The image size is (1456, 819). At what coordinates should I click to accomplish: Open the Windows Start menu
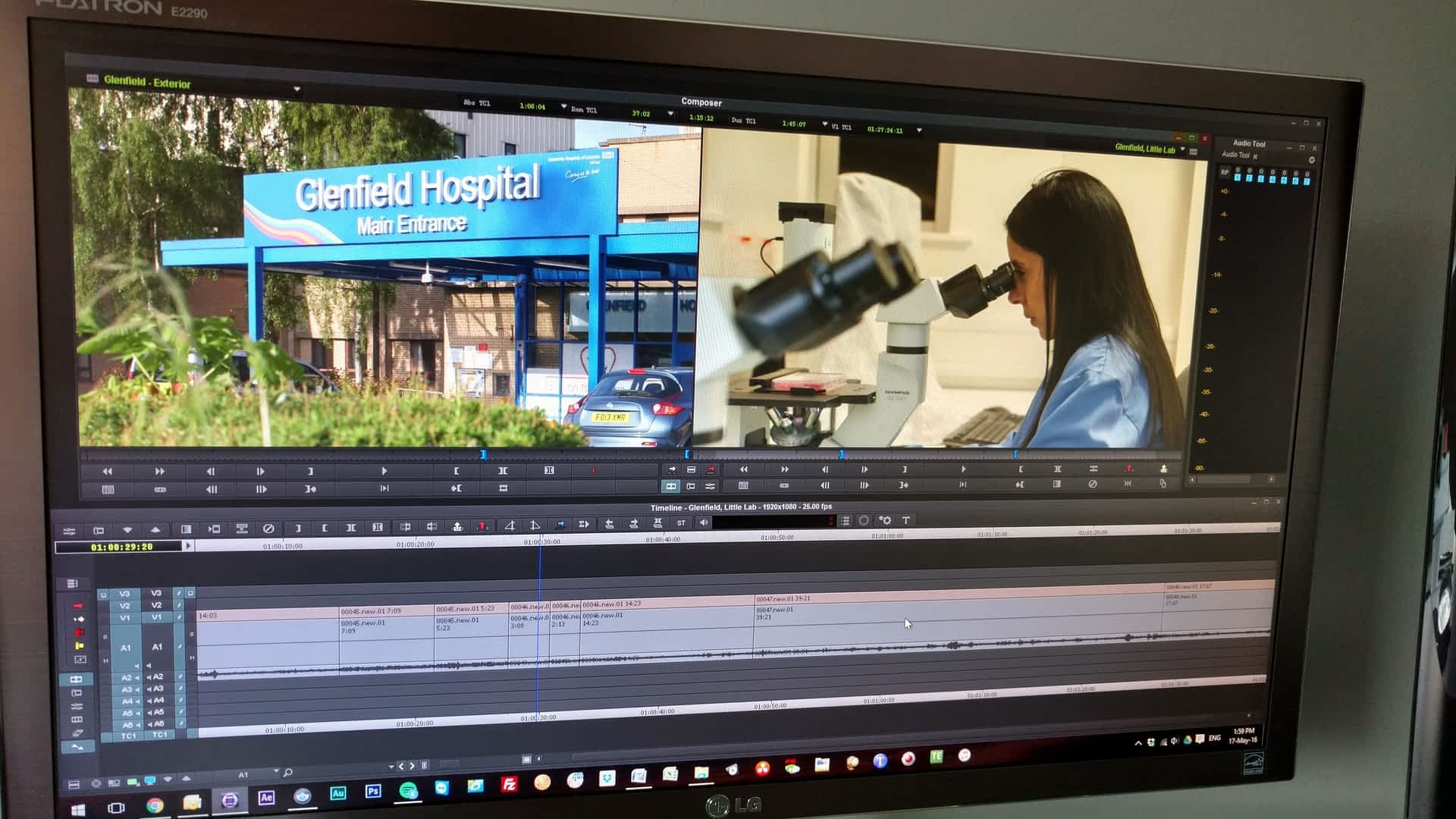(77, 811)
